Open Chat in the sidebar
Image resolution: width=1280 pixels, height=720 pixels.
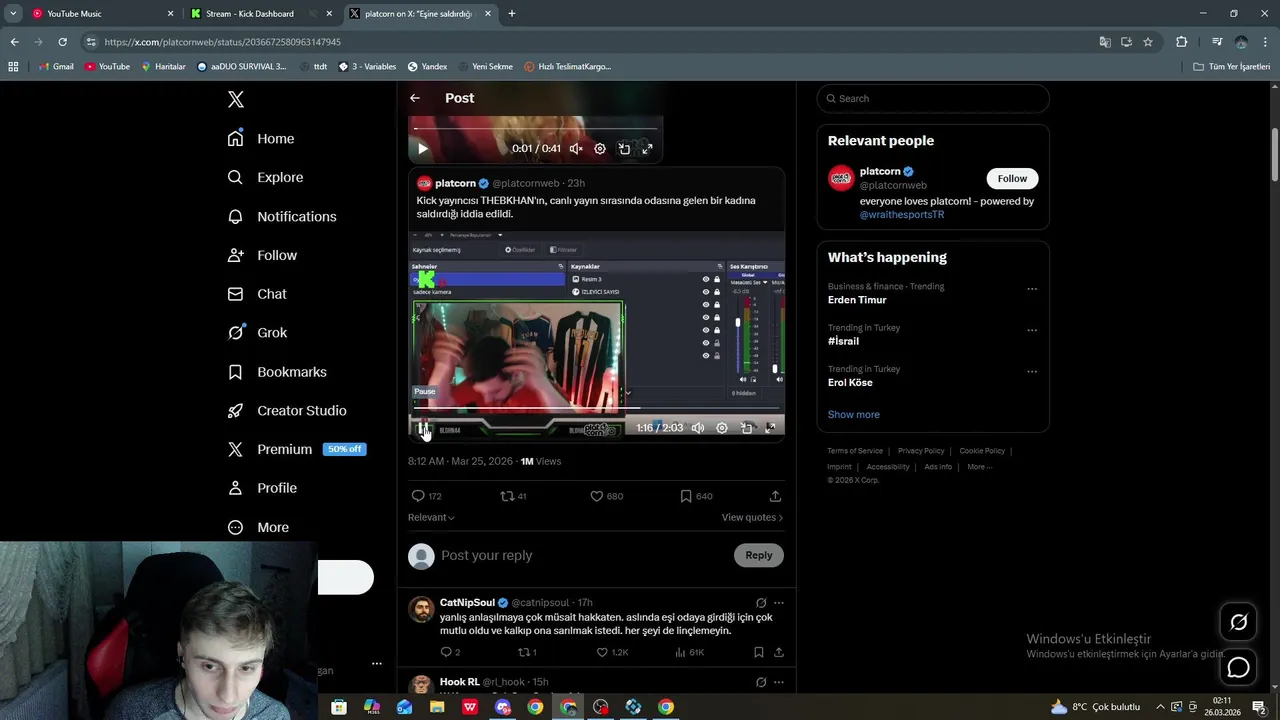(258, 294)
